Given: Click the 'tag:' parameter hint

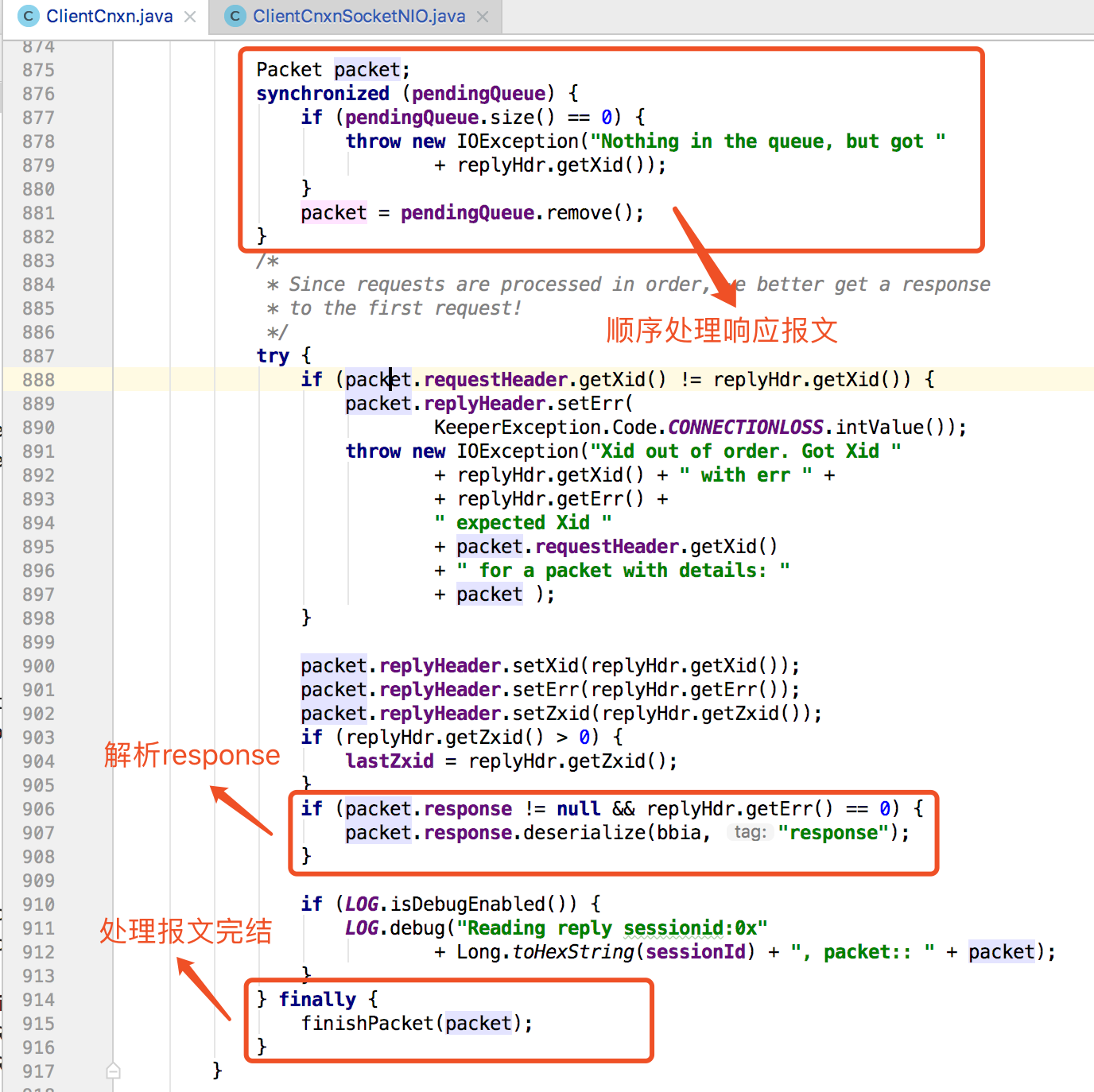Looking at the screenshot, I should pyautogui.click(x=750, y=832).
